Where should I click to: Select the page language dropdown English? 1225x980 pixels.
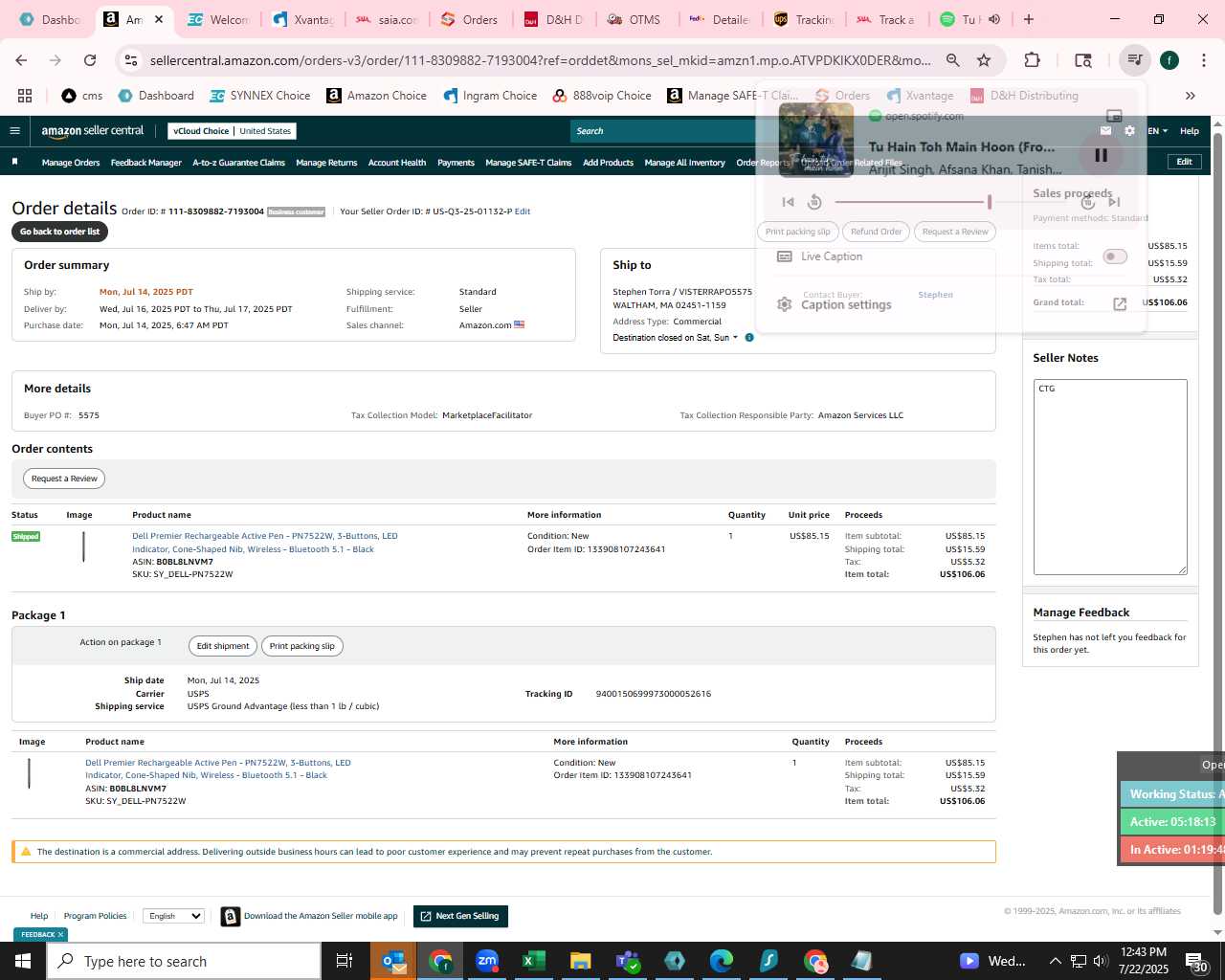tap(173, 916)
